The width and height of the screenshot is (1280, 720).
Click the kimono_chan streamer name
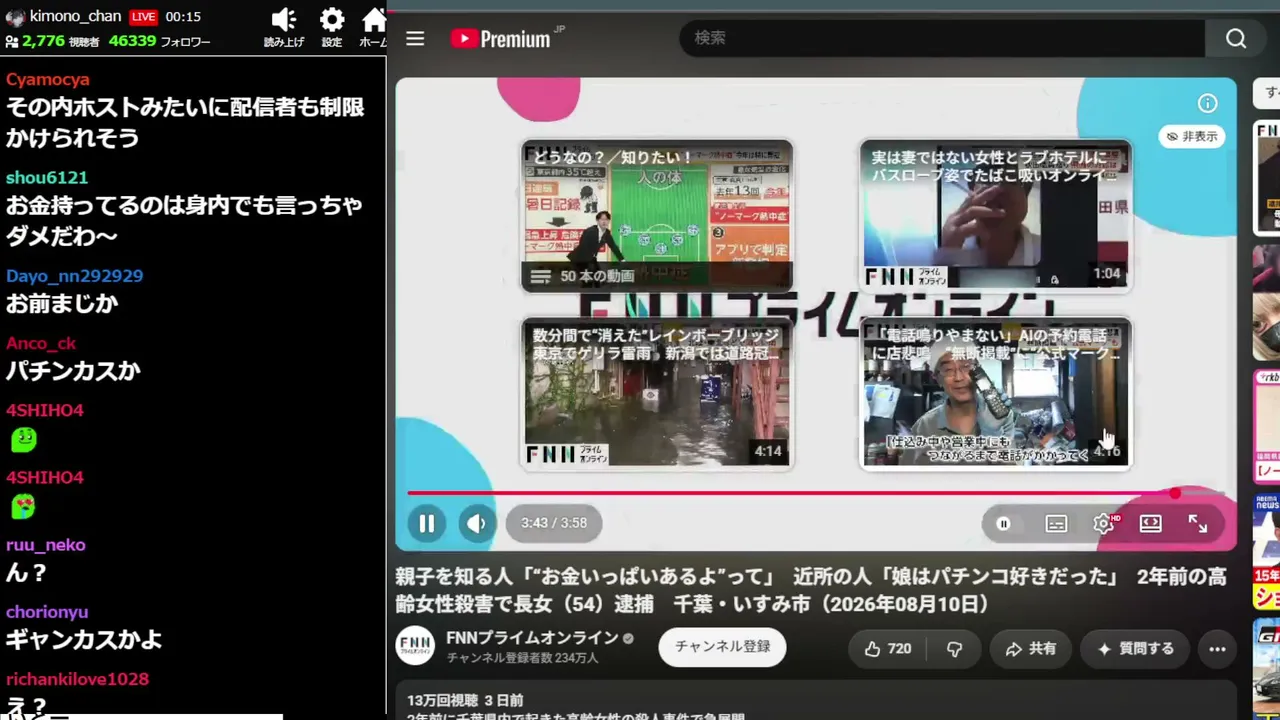coord(76,16)
